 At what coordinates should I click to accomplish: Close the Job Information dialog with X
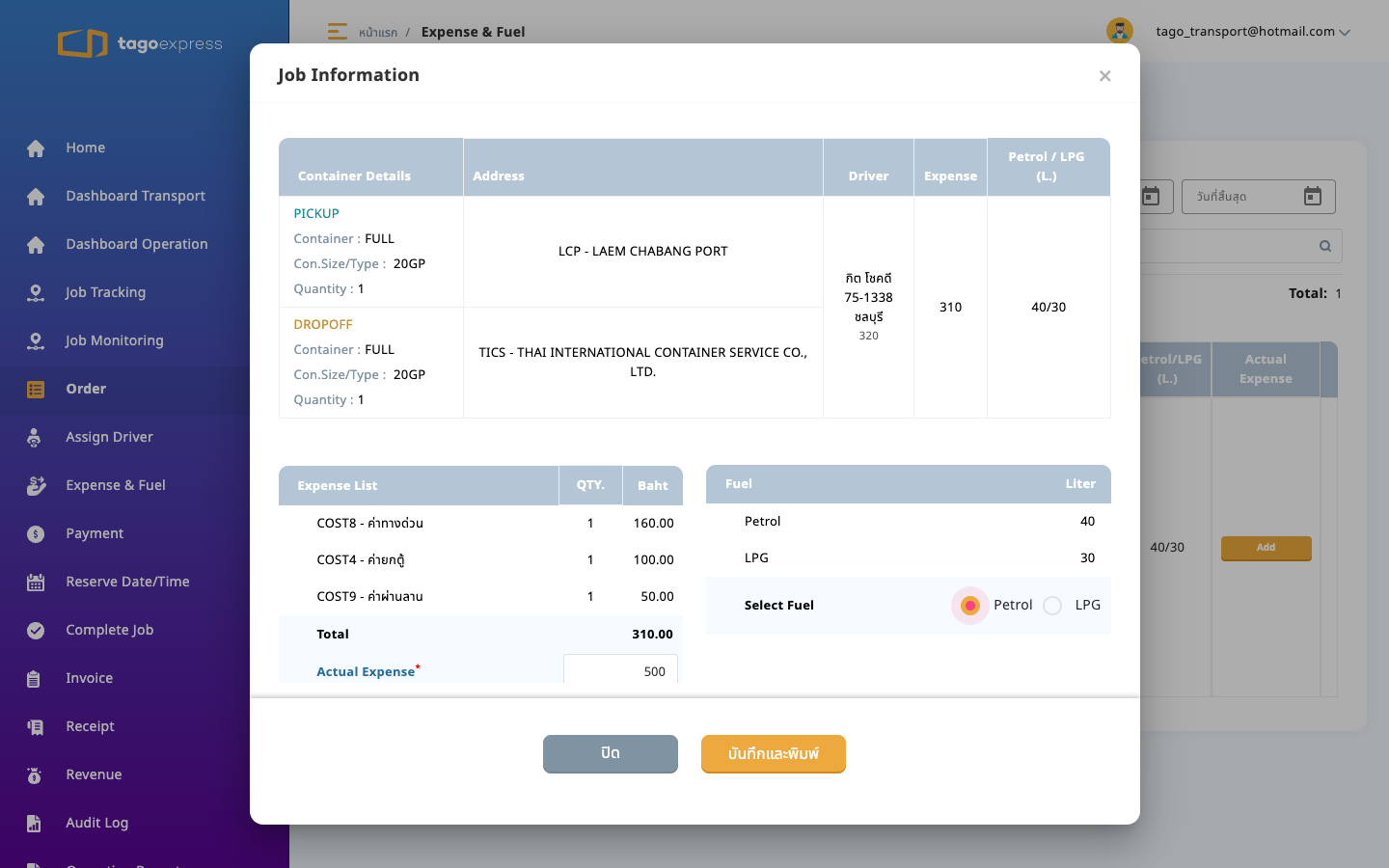pyautogui.click(x=1105, y=76)
